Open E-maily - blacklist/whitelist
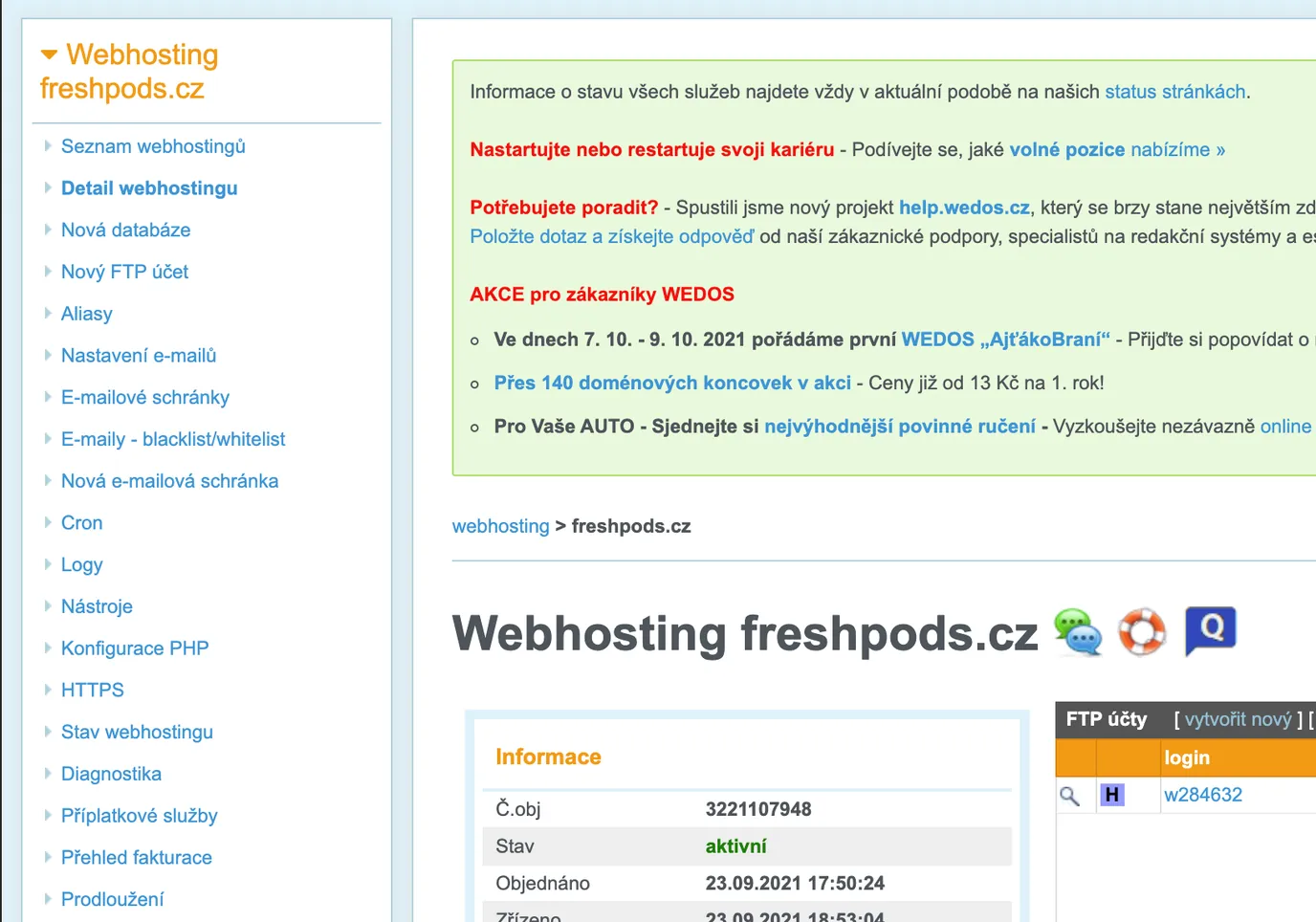Screen dimensions: 1316x922 pyautogui.click(x=173, y=440)
